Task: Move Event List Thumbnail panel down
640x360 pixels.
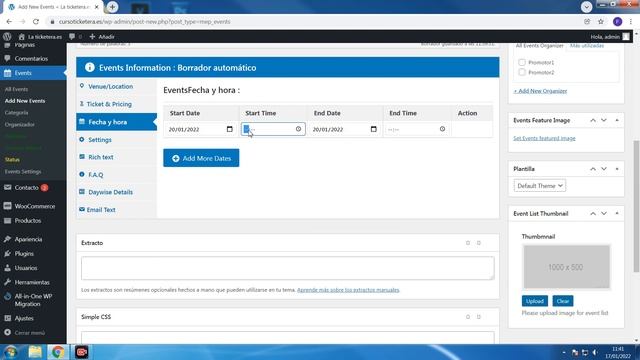Action: 604,213
